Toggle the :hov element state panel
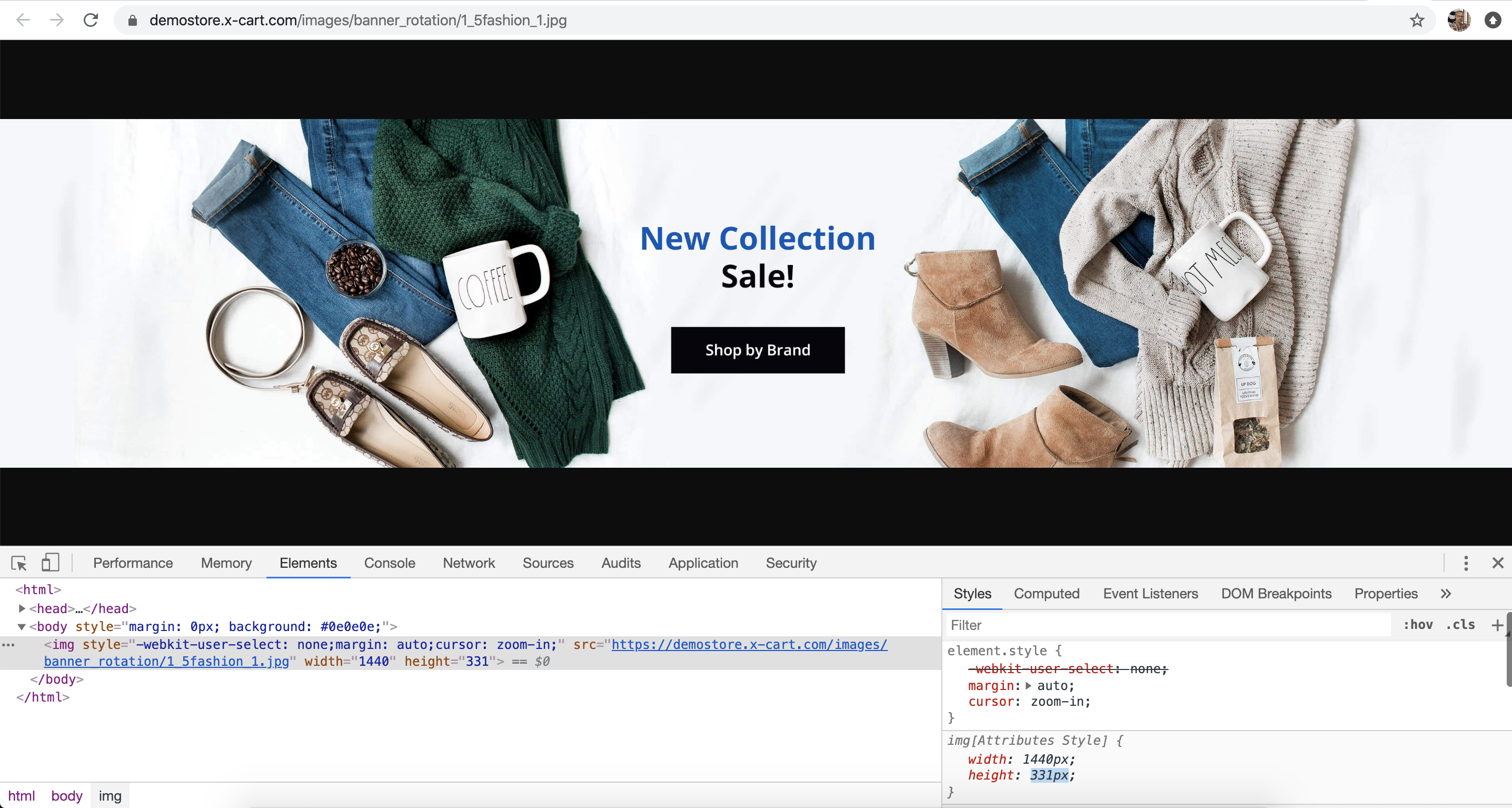 (x=1417, y=625)
